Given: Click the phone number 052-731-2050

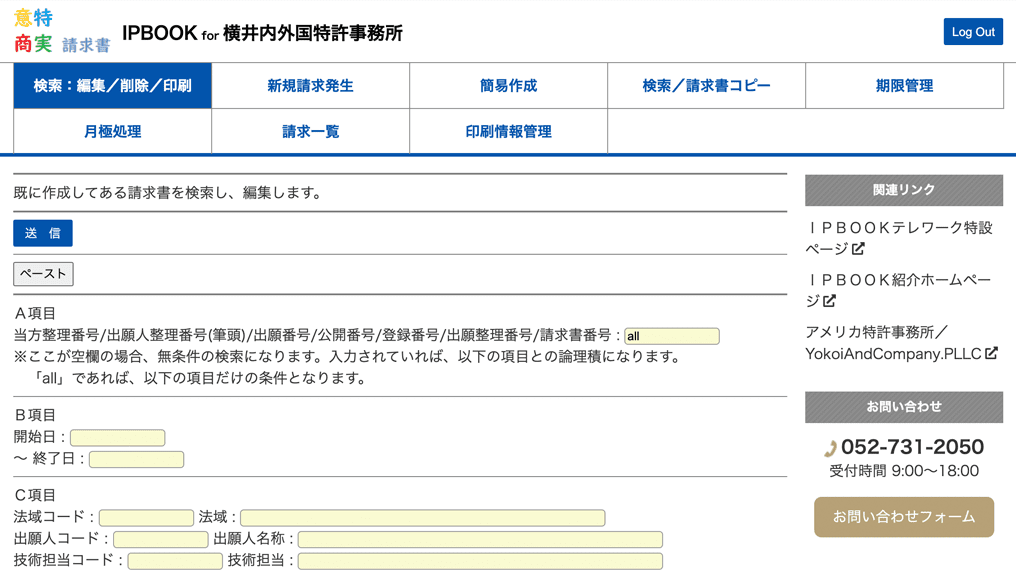Looking at the screenshot, I should point(912,447).
